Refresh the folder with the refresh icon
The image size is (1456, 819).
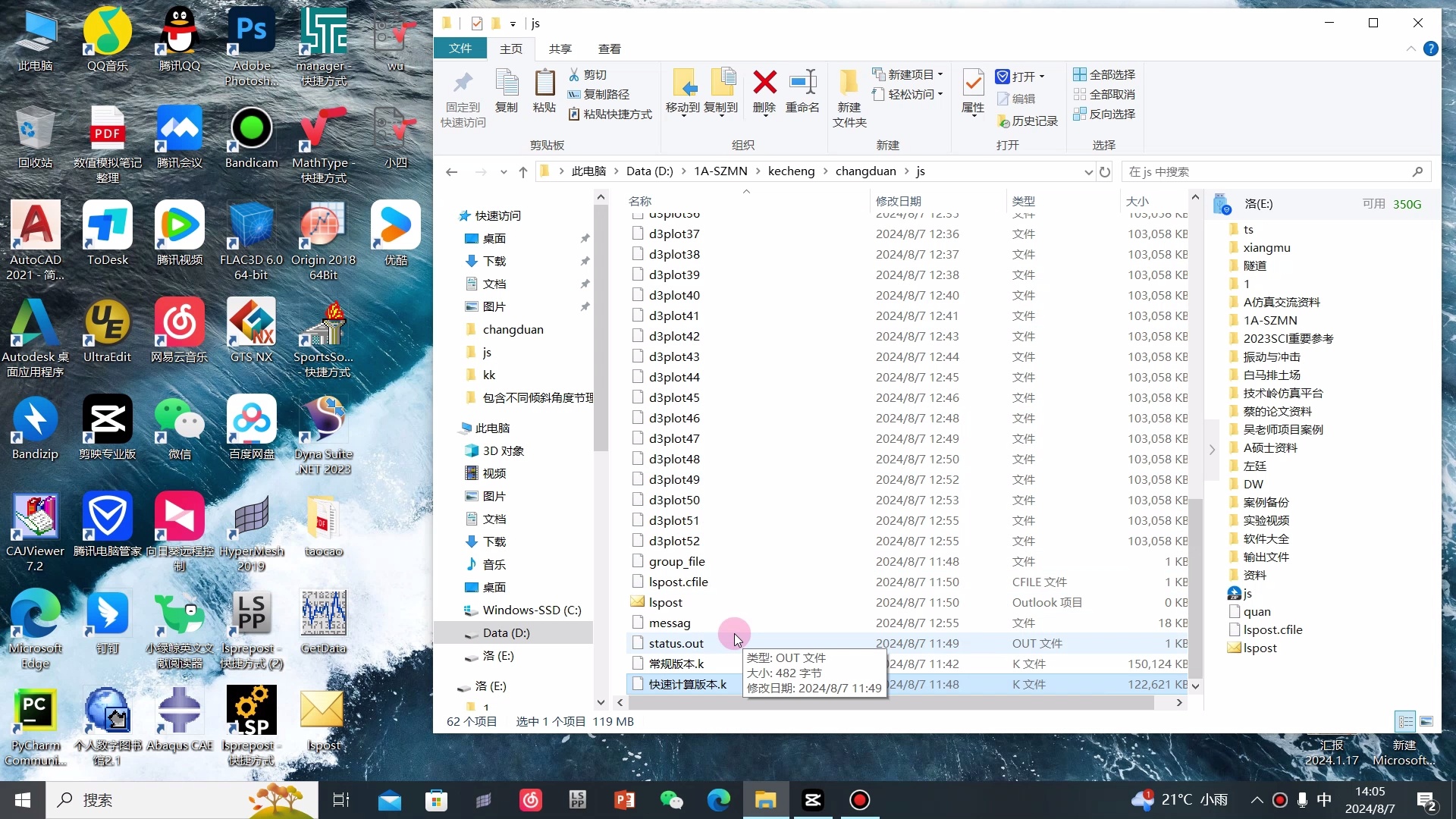pyautogui.click(x=1105, y=172)
